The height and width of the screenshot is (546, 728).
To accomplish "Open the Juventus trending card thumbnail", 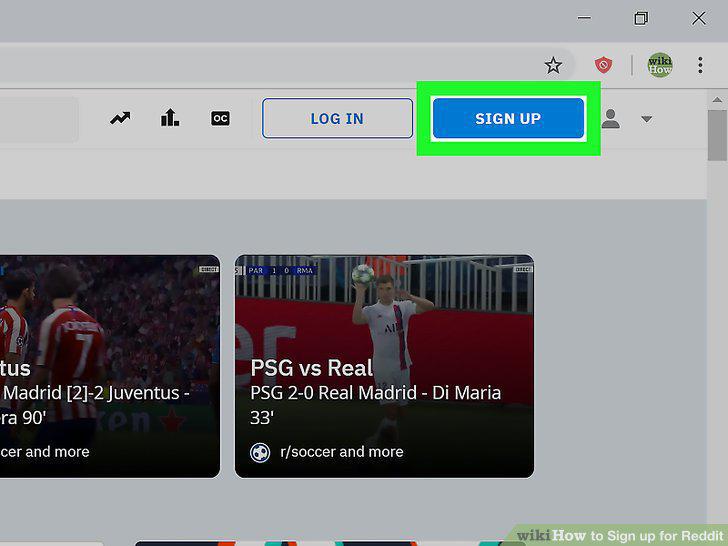I will click(110, 366).
